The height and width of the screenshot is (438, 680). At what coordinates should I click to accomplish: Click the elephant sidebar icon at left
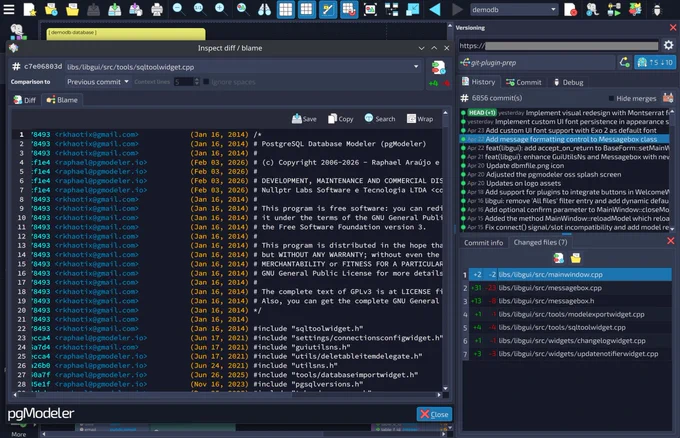(x=17, y=32)
